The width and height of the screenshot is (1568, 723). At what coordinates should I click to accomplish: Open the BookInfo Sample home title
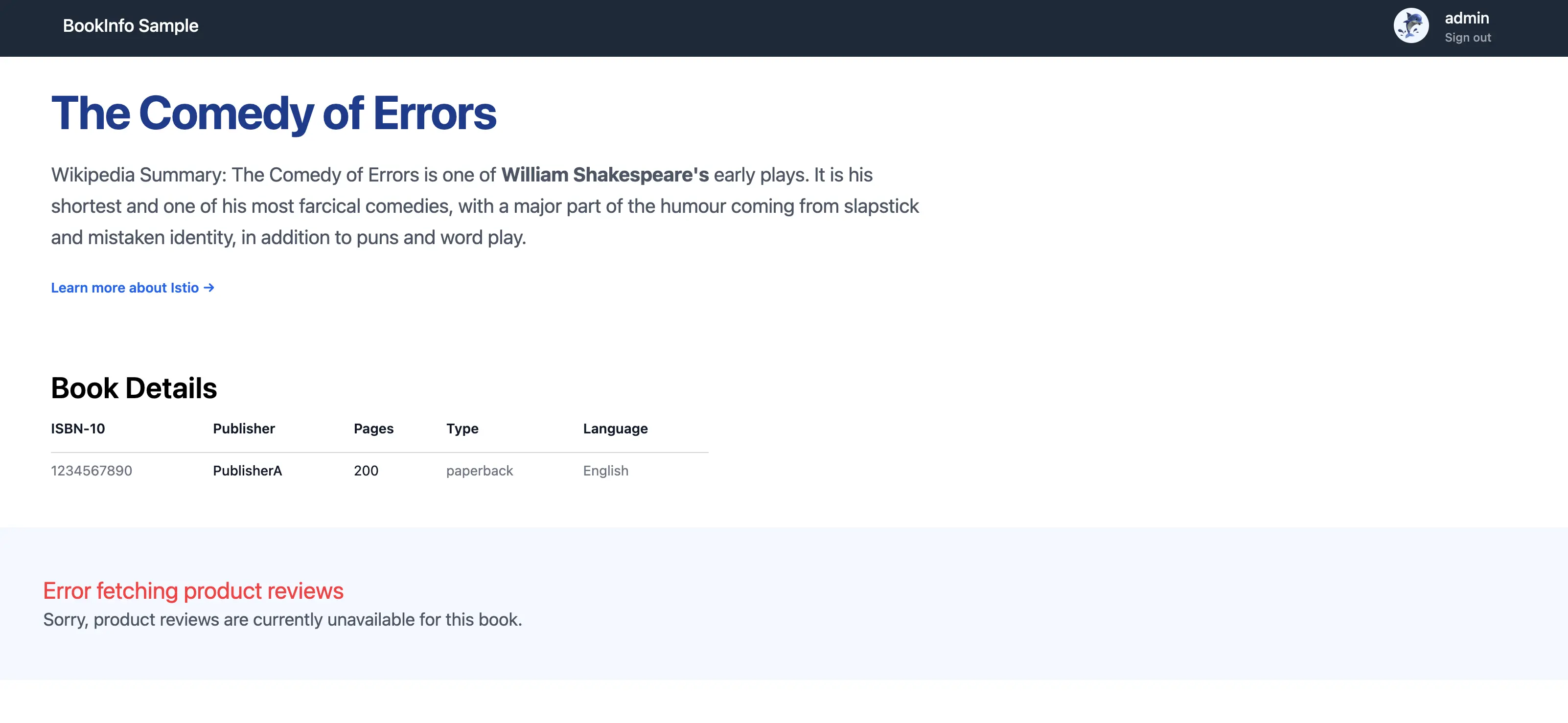click(x=130, y=25)
